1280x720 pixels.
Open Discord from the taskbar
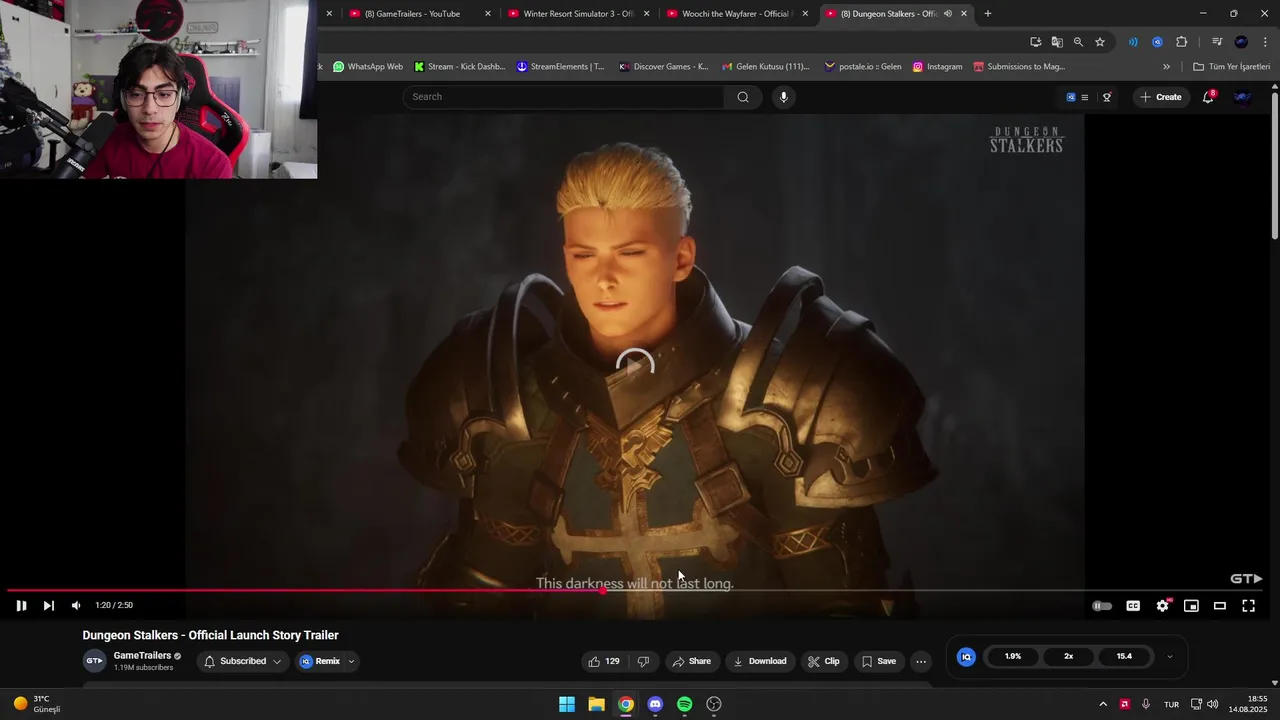point(655,704)
